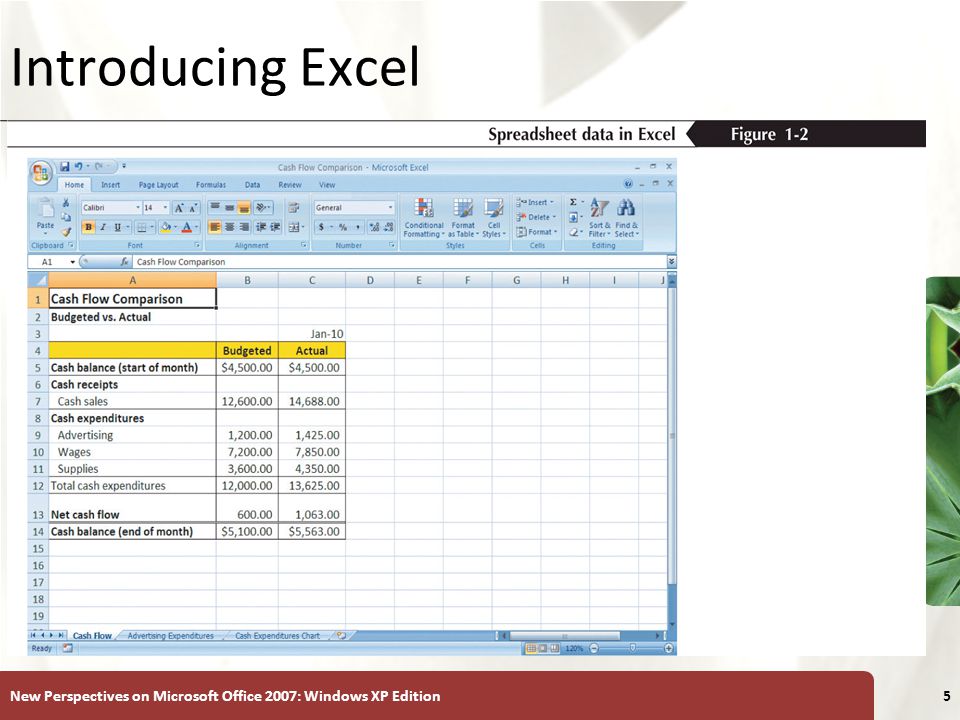960x720 pixels.
Task: Switch to Page Layout view in status bar
Action: pyautogui.click(x=542, y=648)
